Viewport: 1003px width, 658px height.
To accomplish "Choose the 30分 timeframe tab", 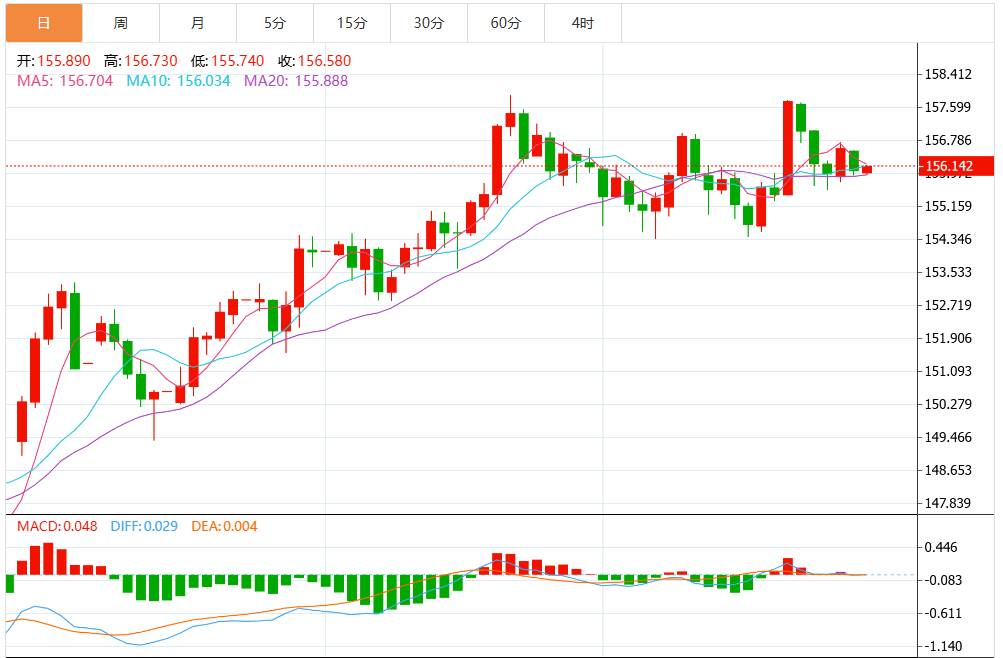I will [x=429, y=22].
